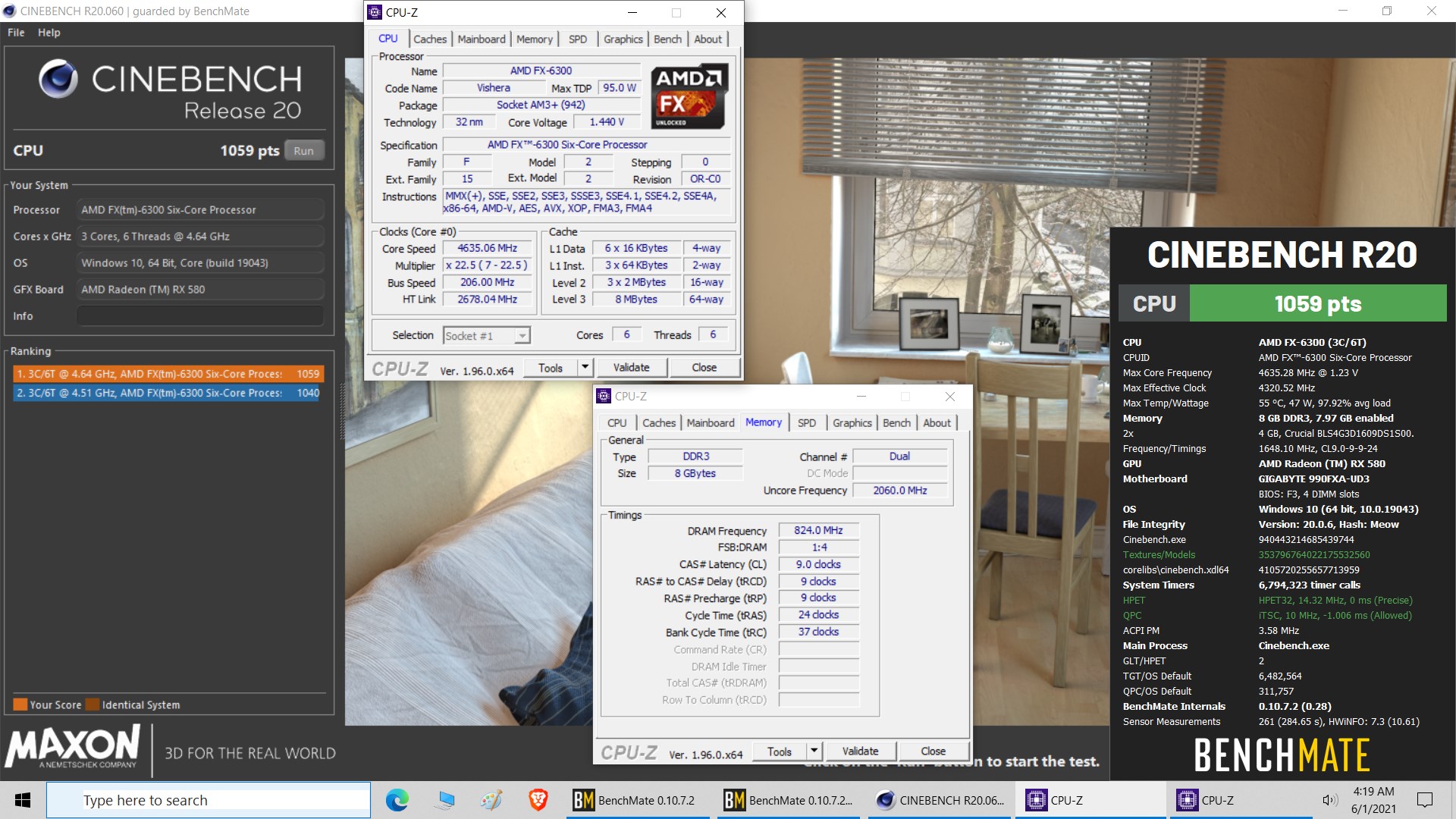The height and width of the screenshot is (819, 1456).
Task: Switch to Mainboard tab in top CPU-Z
Action: point(482,39)
